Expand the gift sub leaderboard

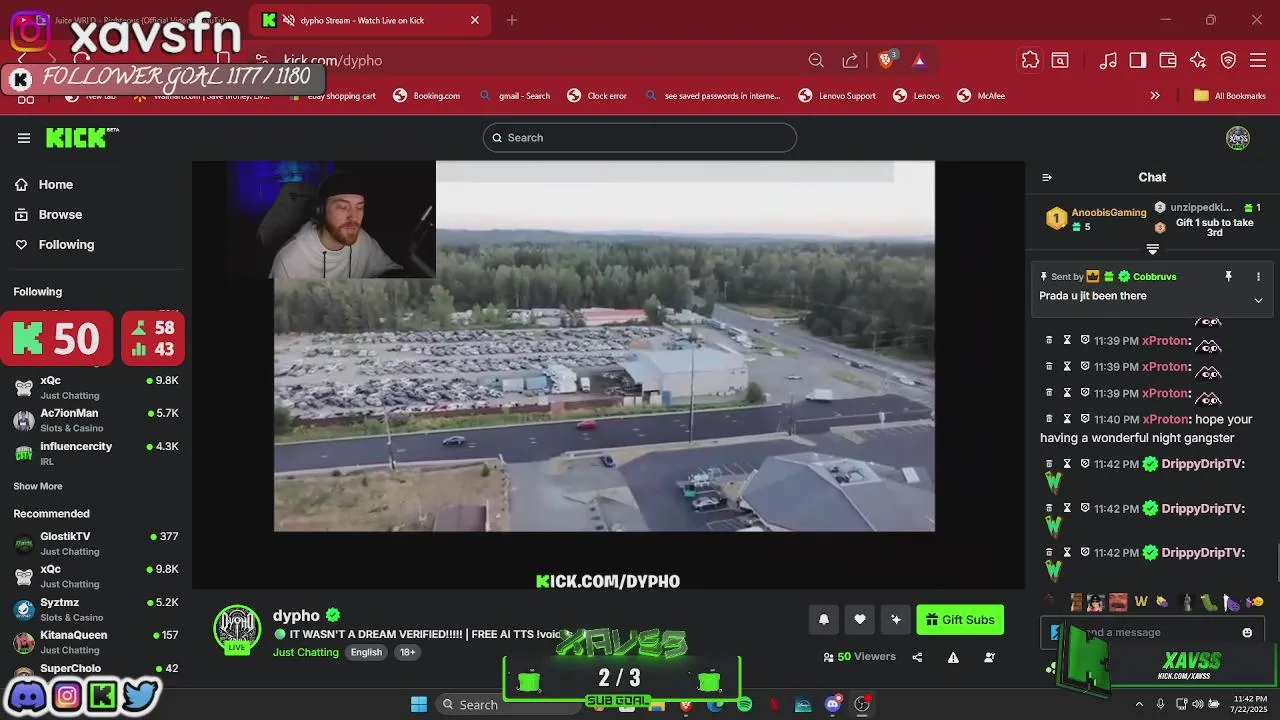pyautogui.click(x=1152, y=249)
